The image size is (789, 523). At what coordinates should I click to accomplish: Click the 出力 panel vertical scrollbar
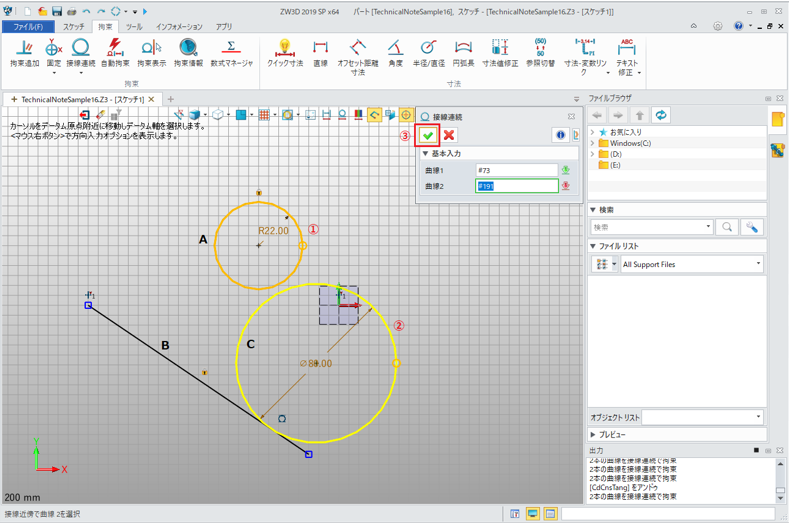[x=780, y=480]
